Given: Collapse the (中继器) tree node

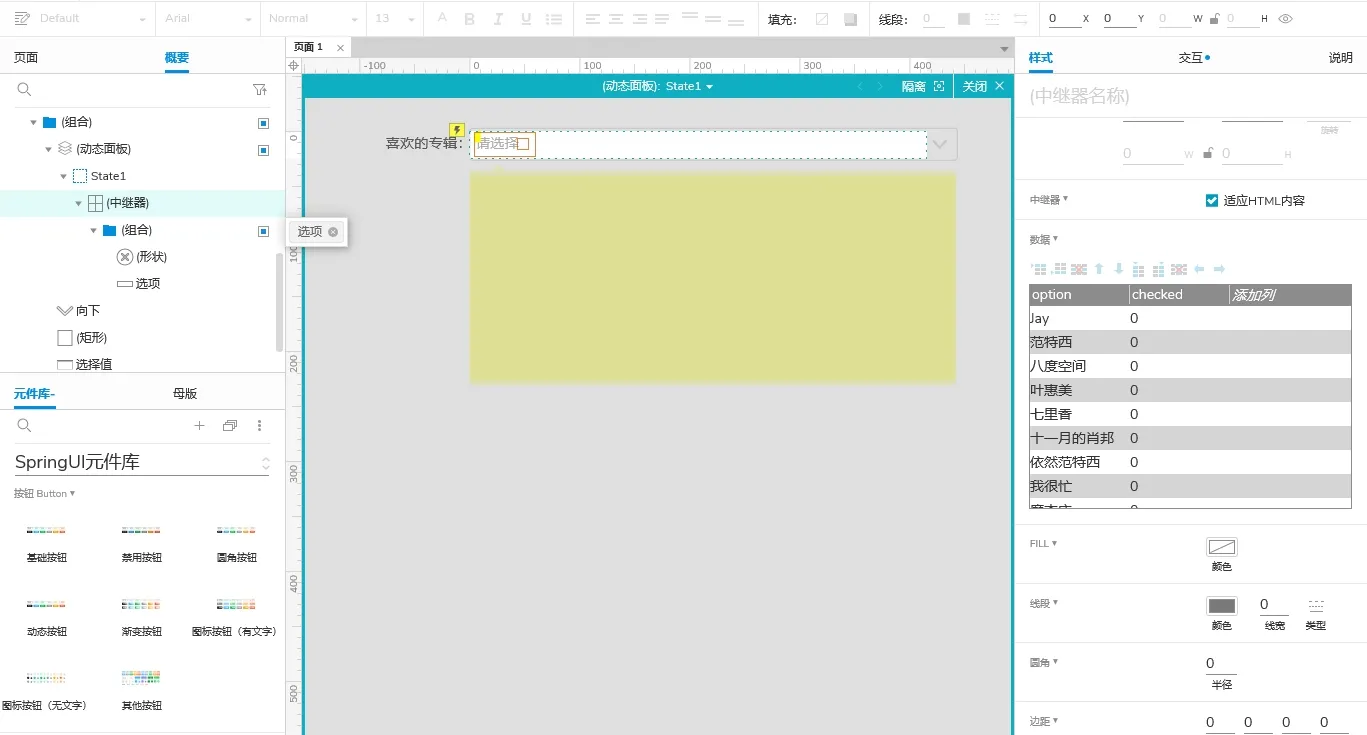Looking at the screenshot, I should click(79, 203).
